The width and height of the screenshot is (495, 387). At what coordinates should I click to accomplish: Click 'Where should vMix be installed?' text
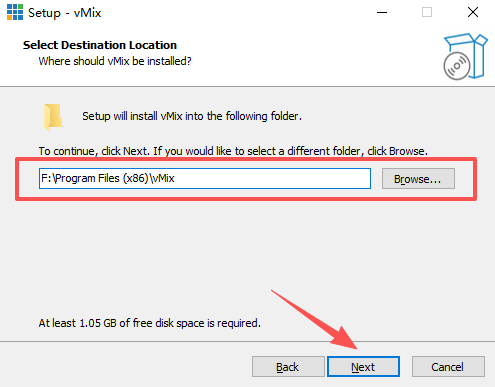[115, 61]
